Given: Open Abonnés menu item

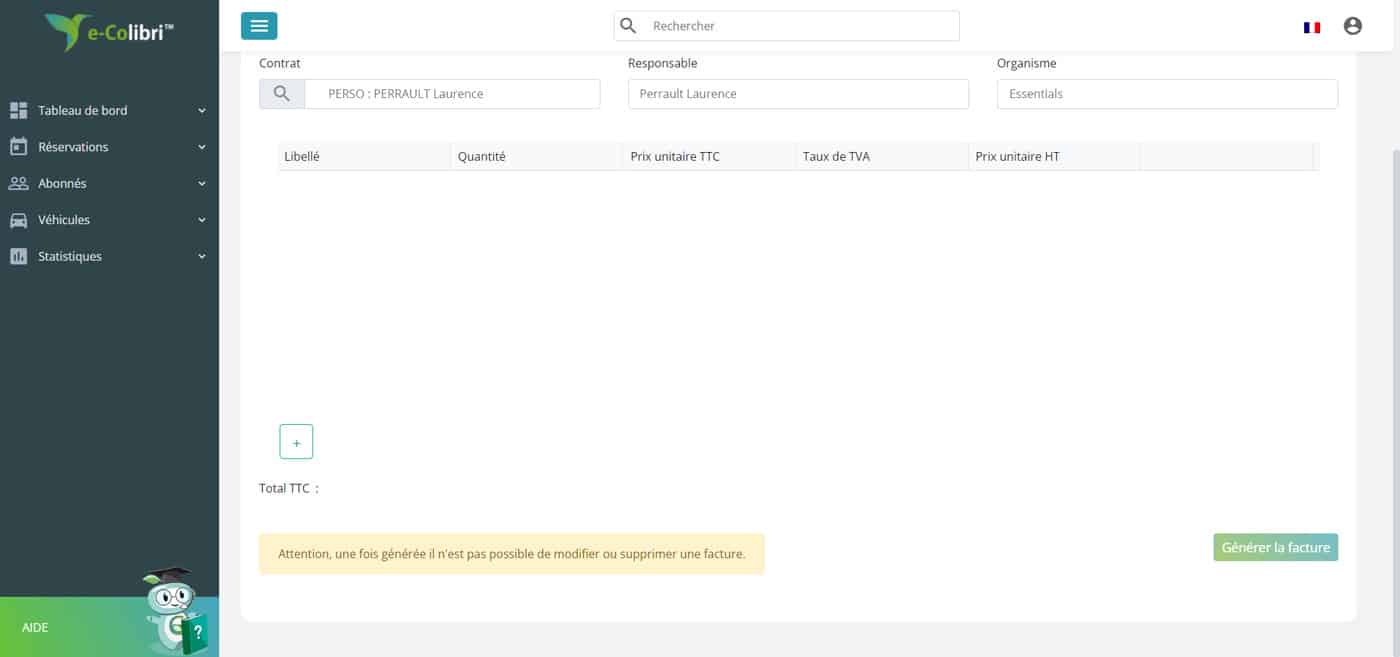Looking at the screenshot, I should [x=109, y=184].
